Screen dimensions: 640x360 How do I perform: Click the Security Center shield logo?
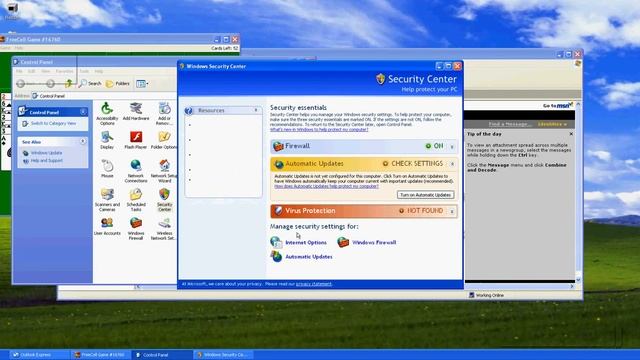point(380,79)
